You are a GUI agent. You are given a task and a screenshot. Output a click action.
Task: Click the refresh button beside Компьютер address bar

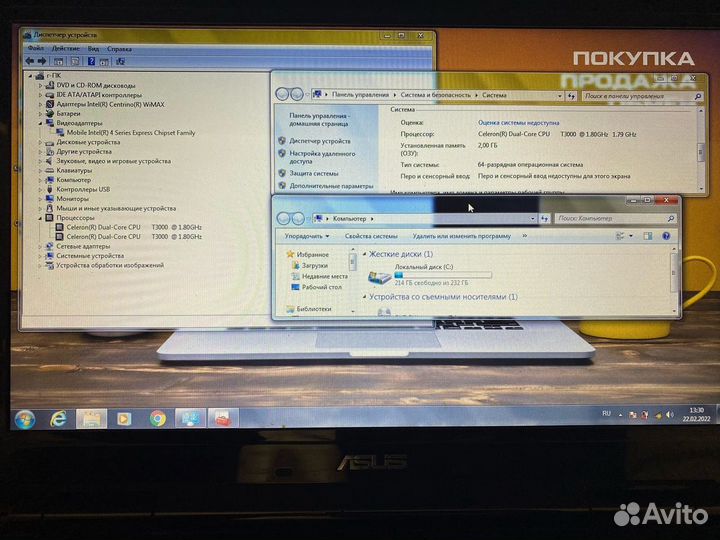(545, 219)
